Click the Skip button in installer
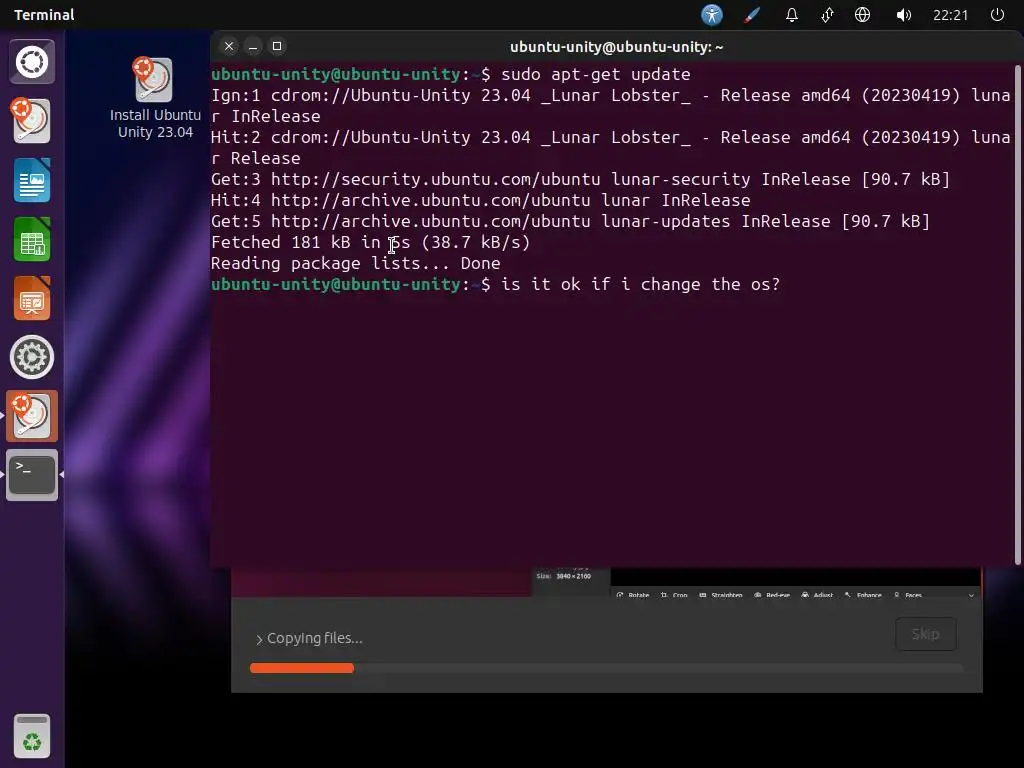Viewport: 1024px width, 768px height. 925,634
